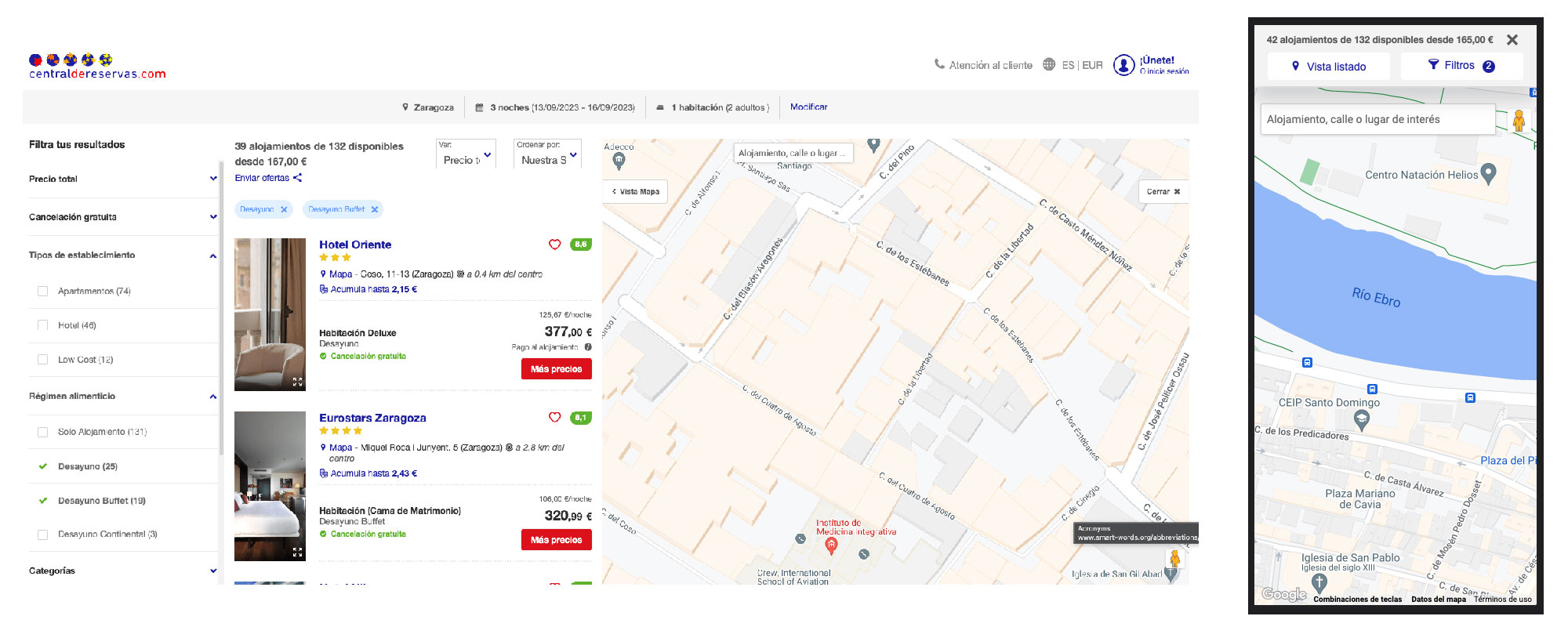Image resolution: width=1568 pixels, height=627 pixels.
Task: Open Hotel Oriente title link
Action: (x=355, y=245)
